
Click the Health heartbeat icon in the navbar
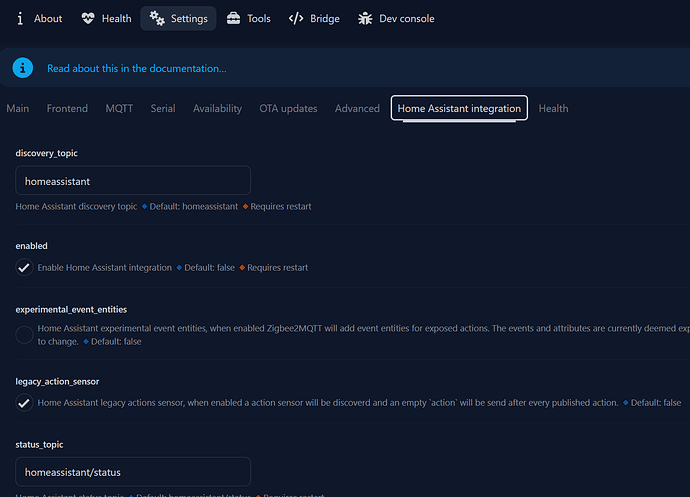coord(88,18)
